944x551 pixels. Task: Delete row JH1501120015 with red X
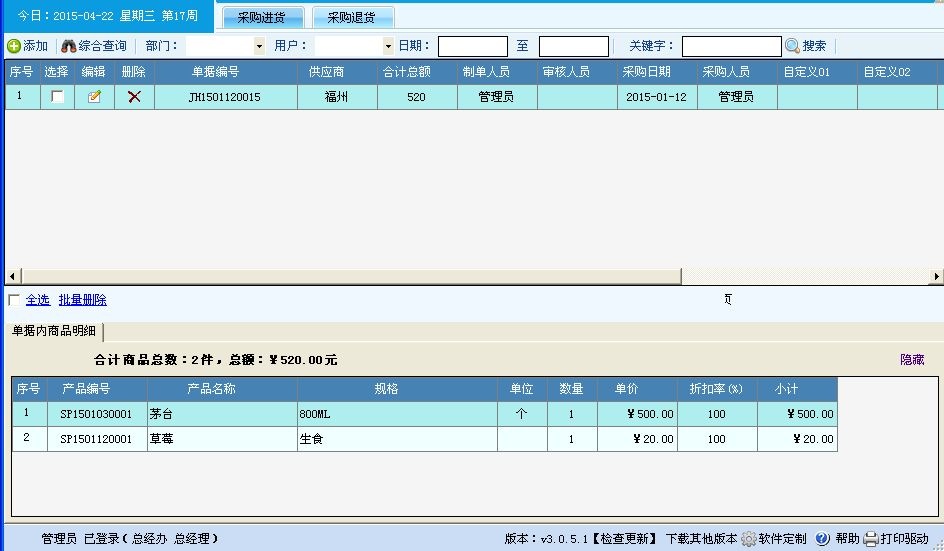click(x=134, y=96)
